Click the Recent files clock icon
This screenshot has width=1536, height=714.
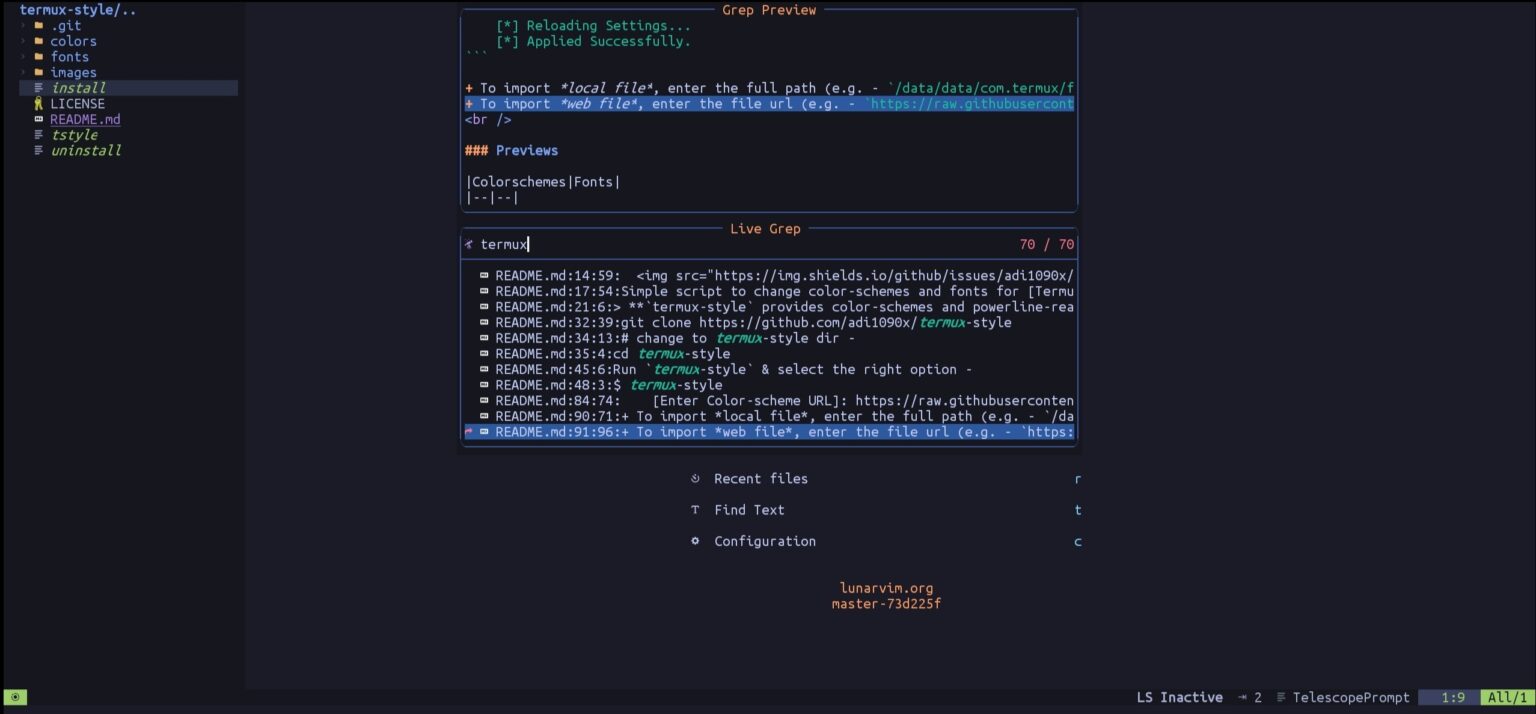(695, 479)
